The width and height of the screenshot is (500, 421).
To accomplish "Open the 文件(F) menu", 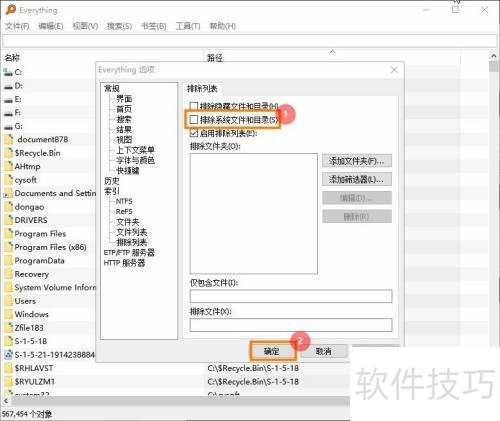I will 17,26.
